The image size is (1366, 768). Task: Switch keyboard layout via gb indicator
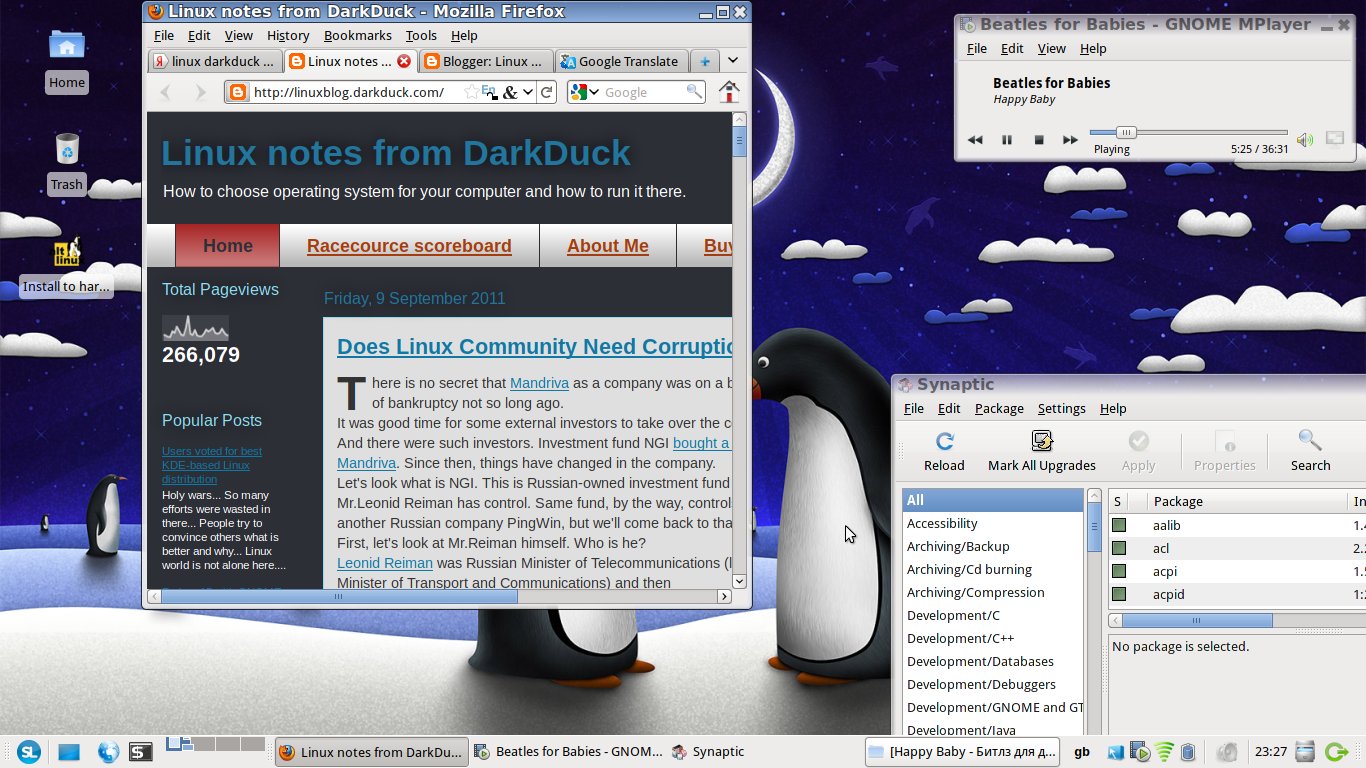(1081, 751)
